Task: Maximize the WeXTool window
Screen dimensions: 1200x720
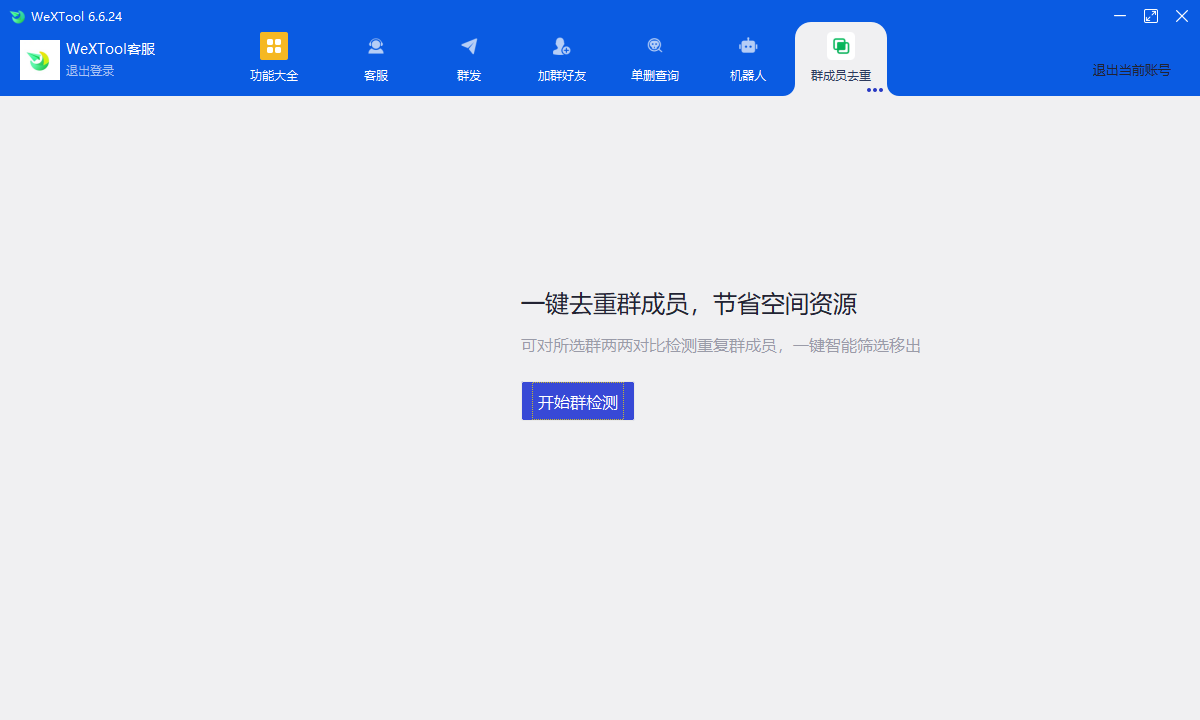Action: point(1151,16)
